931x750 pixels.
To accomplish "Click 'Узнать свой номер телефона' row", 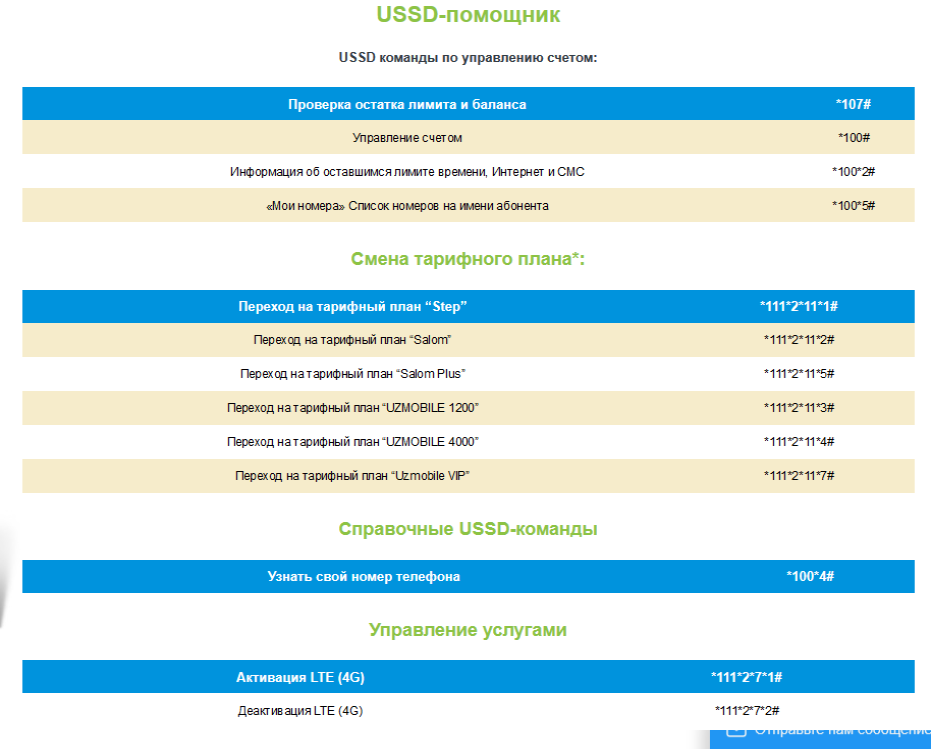I will (363, 577).
